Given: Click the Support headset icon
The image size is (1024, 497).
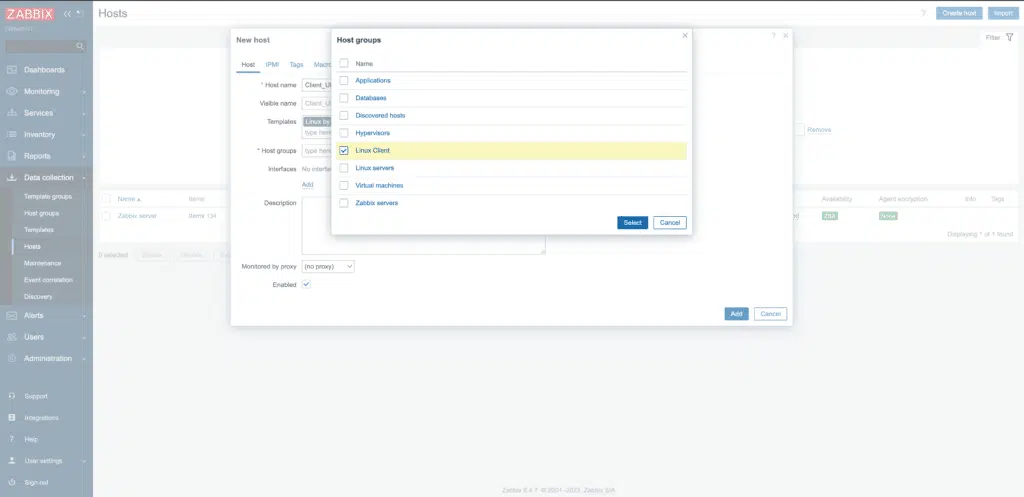Looking at the screenshot, I should [12, 396].
